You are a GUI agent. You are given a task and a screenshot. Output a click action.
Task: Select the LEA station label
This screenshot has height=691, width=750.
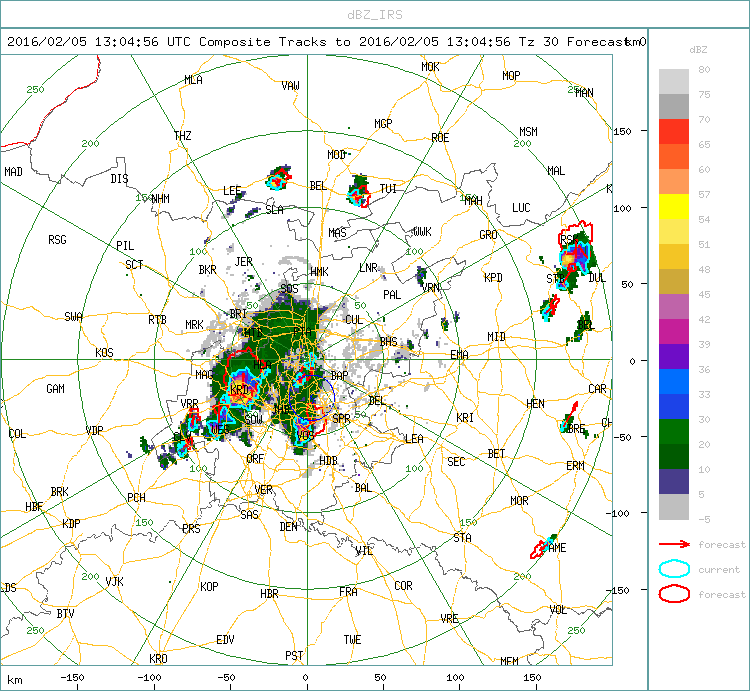pos(414,439)
